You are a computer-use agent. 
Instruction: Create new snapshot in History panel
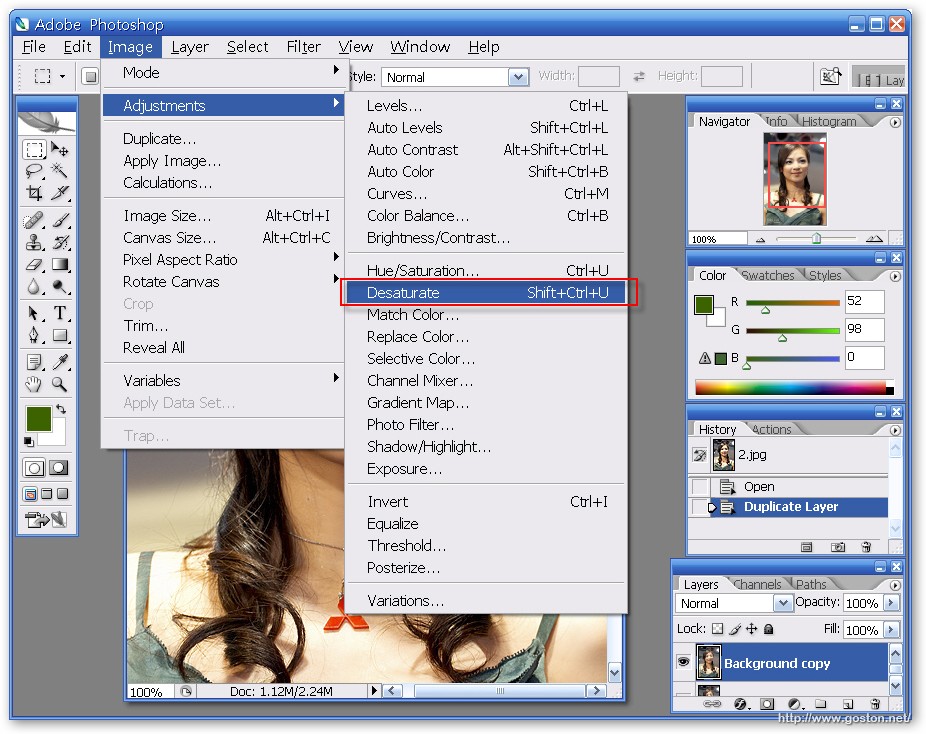coord(837,547)
